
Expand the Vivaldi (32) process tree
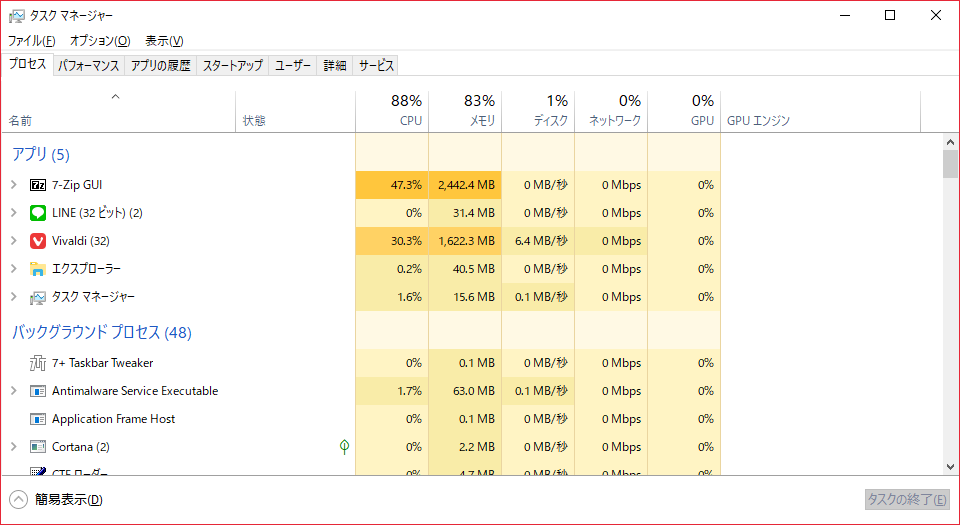(14, 241)
